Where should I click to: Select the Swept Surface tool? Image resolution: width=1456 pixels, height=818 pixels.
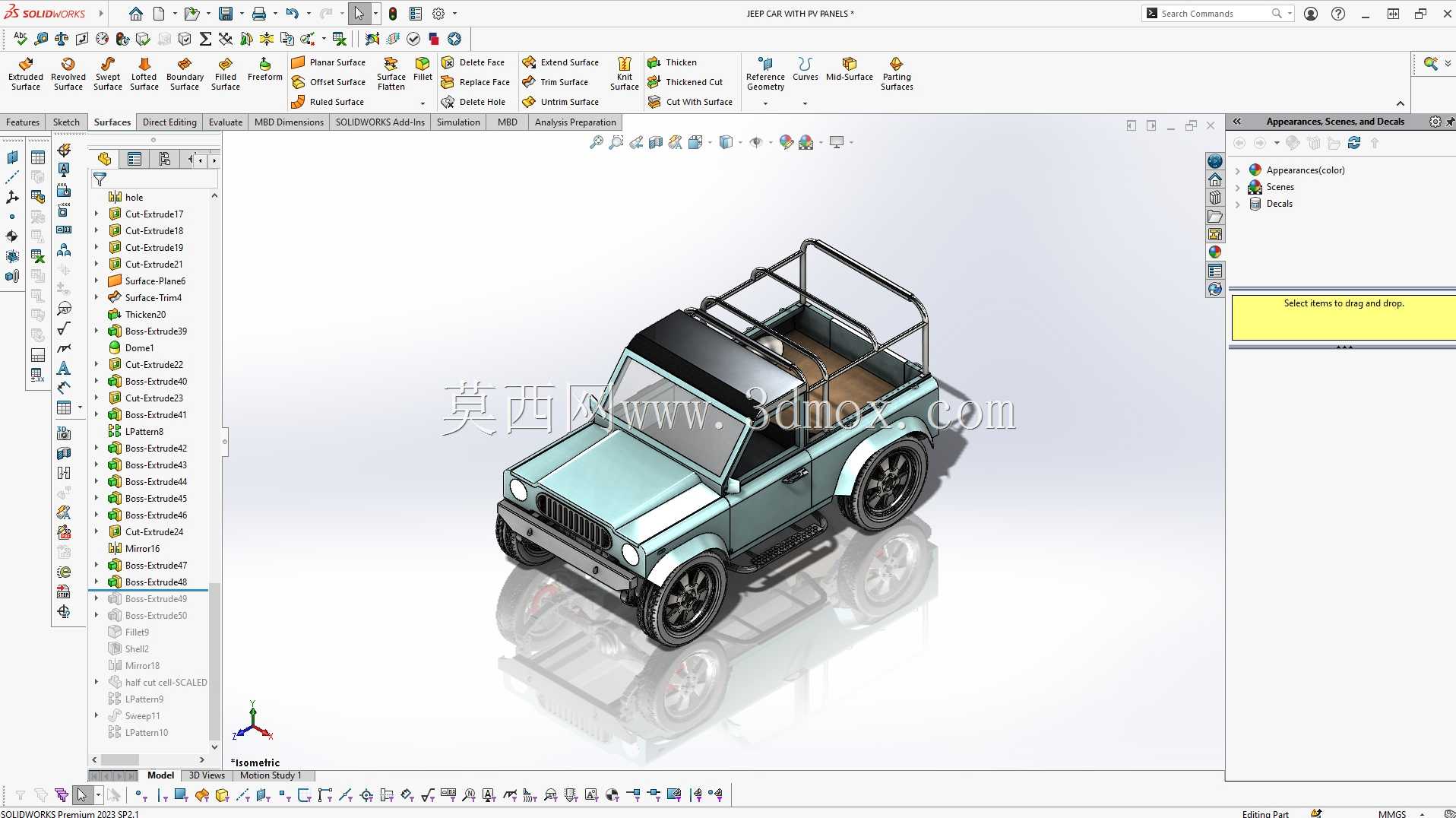108,74
